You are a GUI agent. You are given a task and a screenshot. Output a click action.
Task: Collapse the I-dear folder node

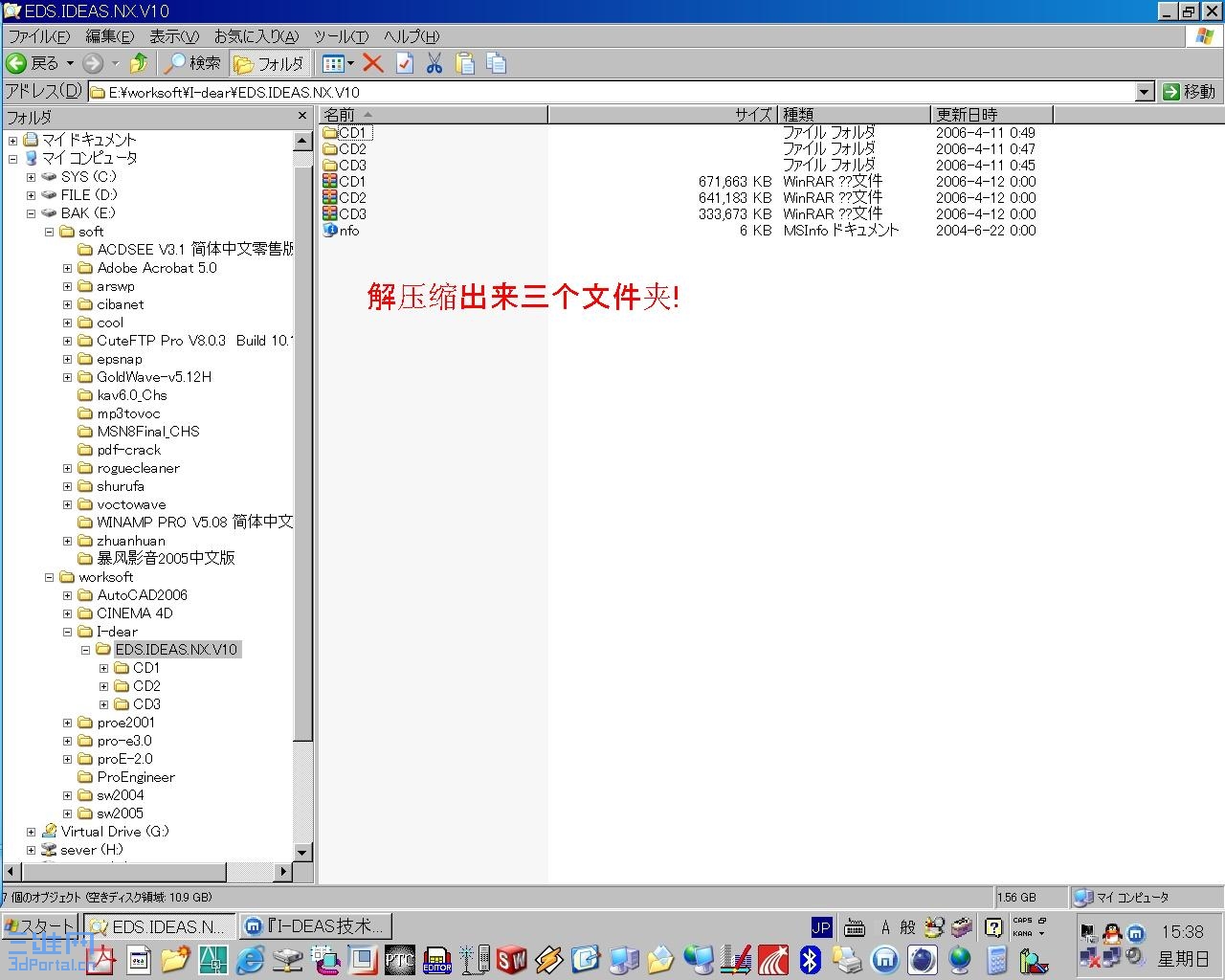click(x=67, y=632)
